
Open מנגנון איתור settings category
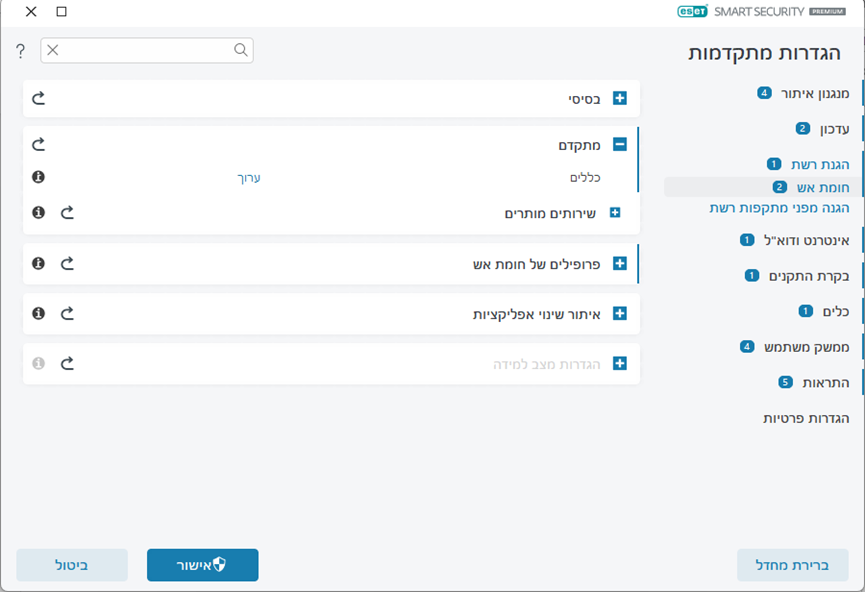[x=815, y=93]
